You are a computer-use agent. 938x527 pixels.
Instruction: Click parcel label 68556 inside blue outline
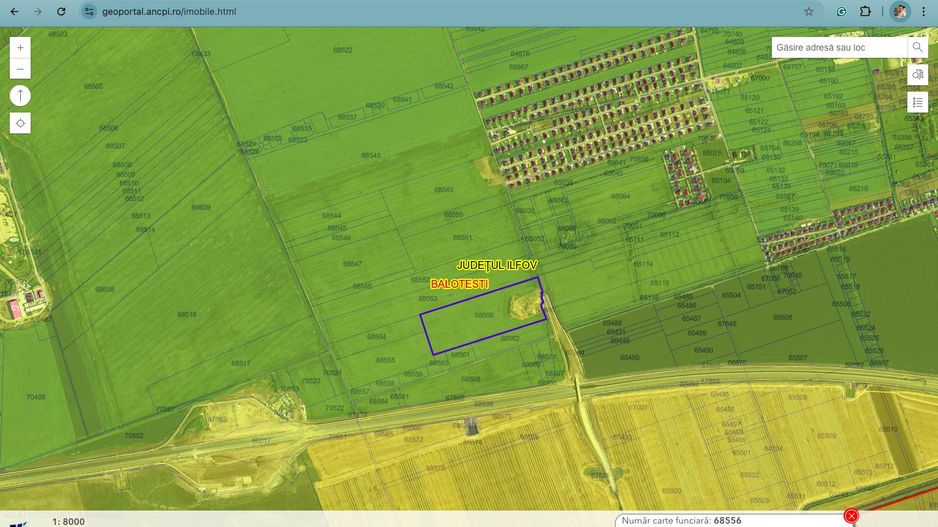point(484,315)
